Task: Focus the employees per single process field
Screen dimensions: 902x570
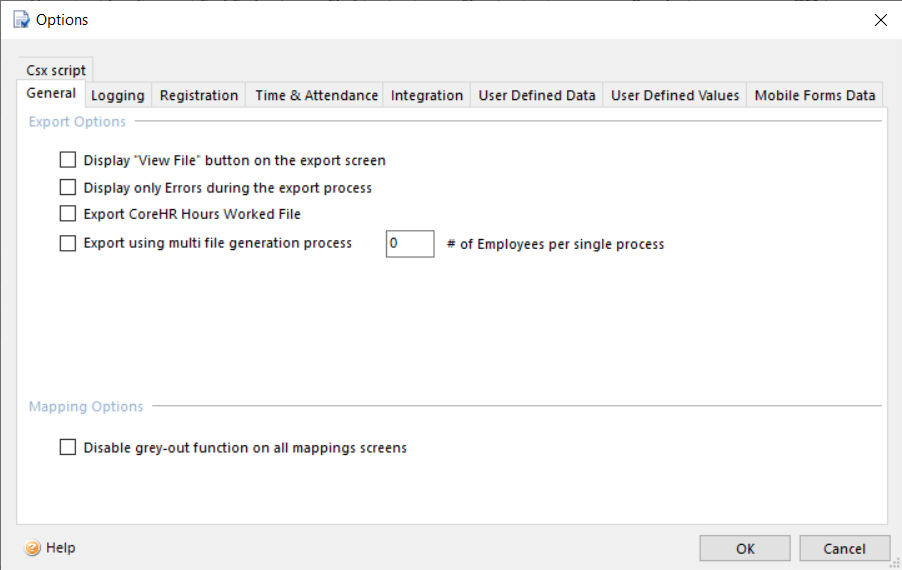Action: [410, 244]
